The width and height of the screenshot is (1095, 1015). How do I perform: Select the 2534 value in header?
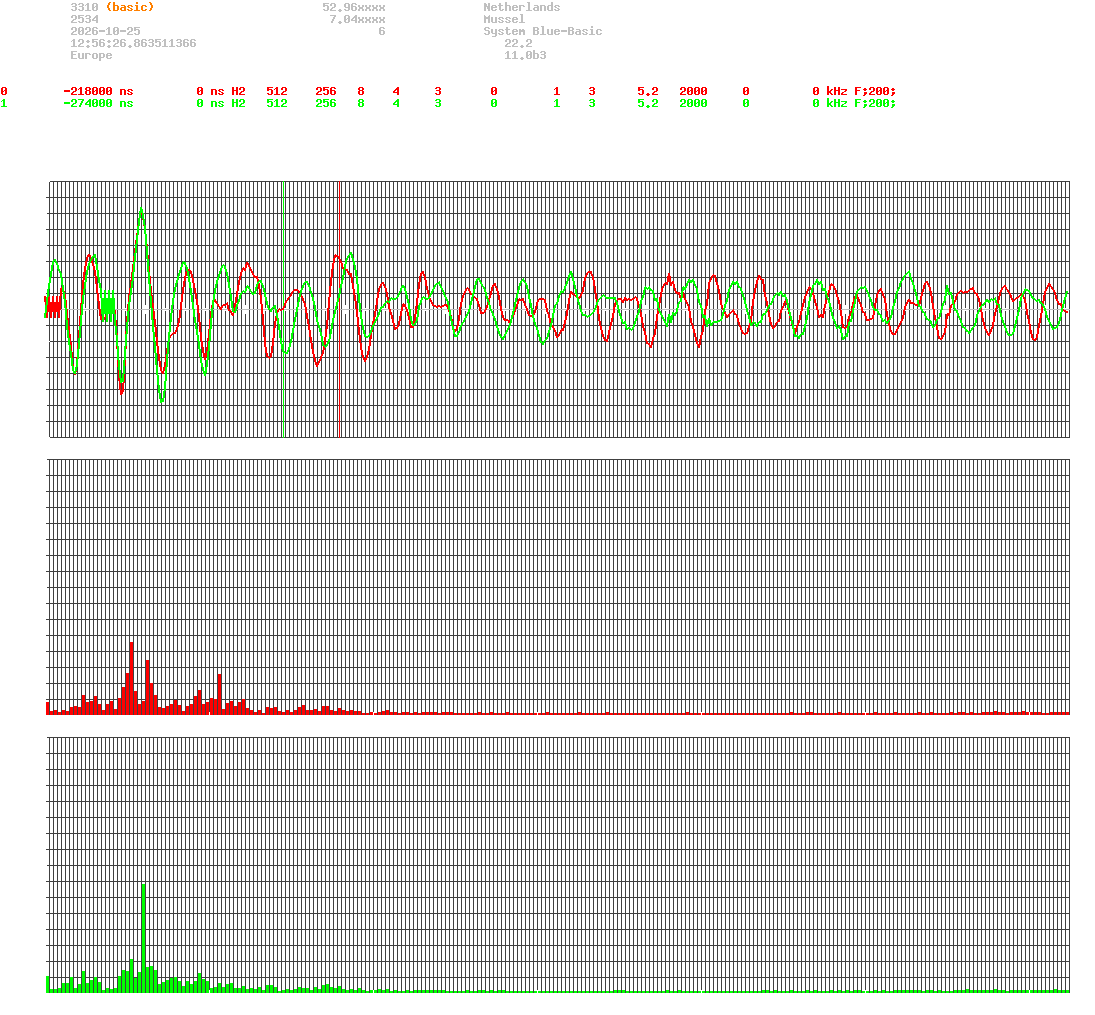[x=84, y=20]
